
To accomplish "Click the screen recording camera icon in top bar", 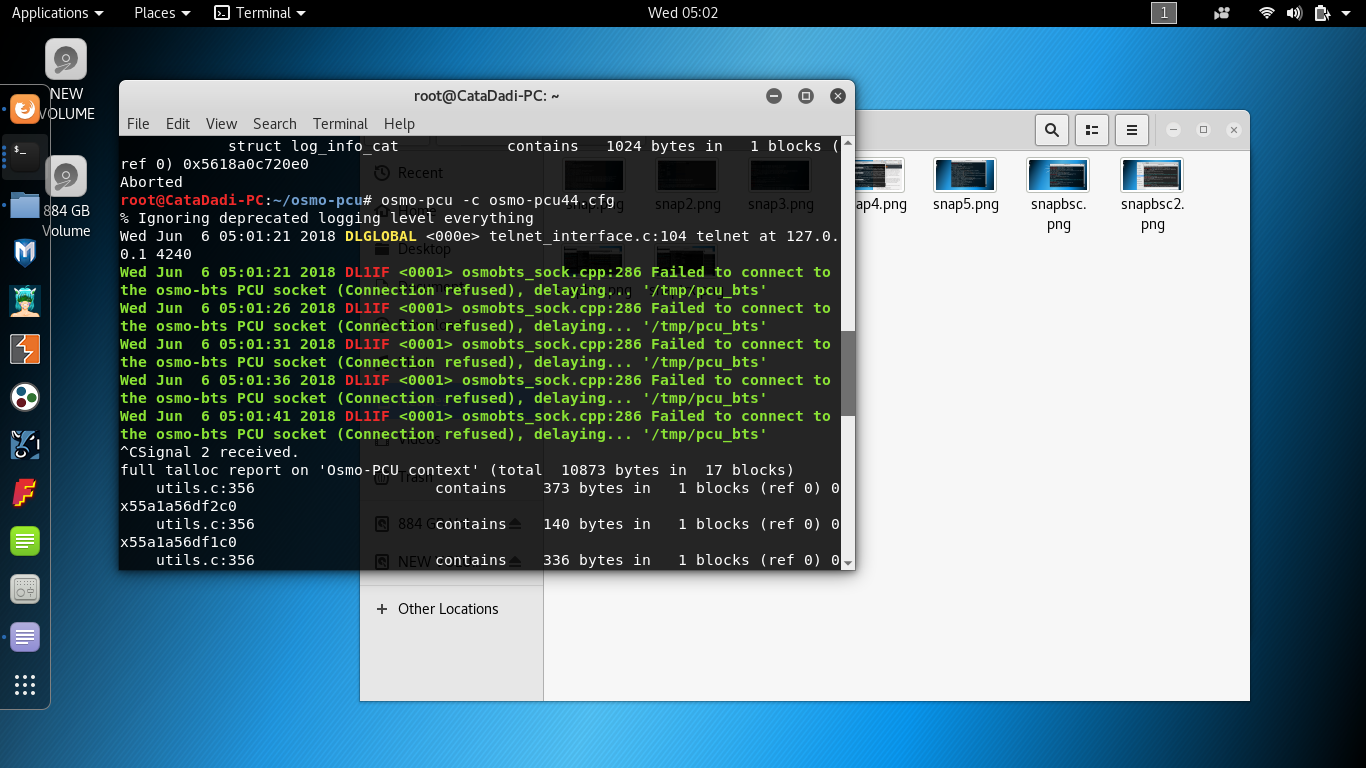I will [1221, 13].
